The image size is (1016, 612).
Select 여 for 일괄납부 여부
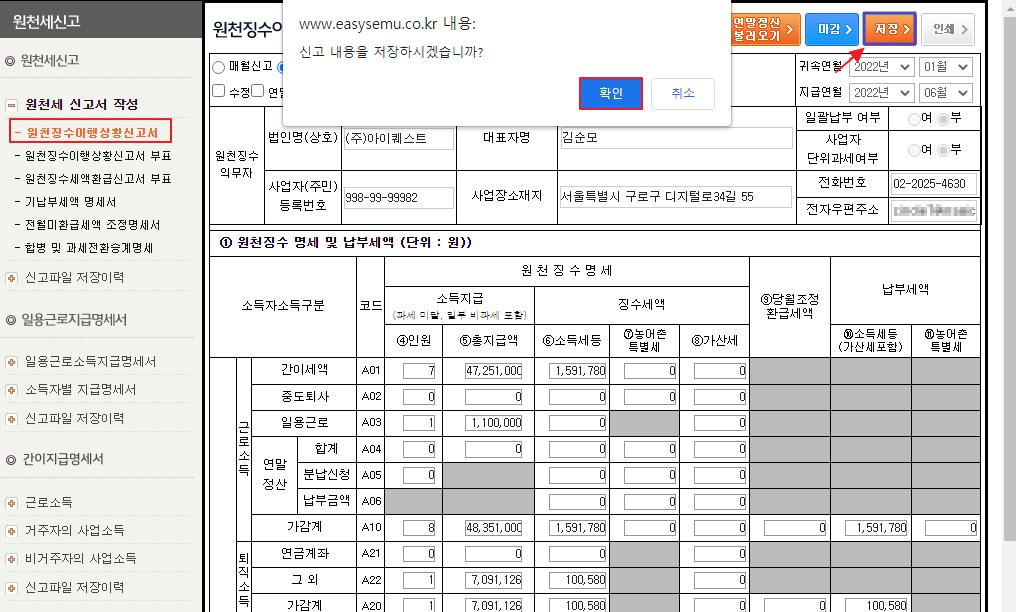(912, 118)
